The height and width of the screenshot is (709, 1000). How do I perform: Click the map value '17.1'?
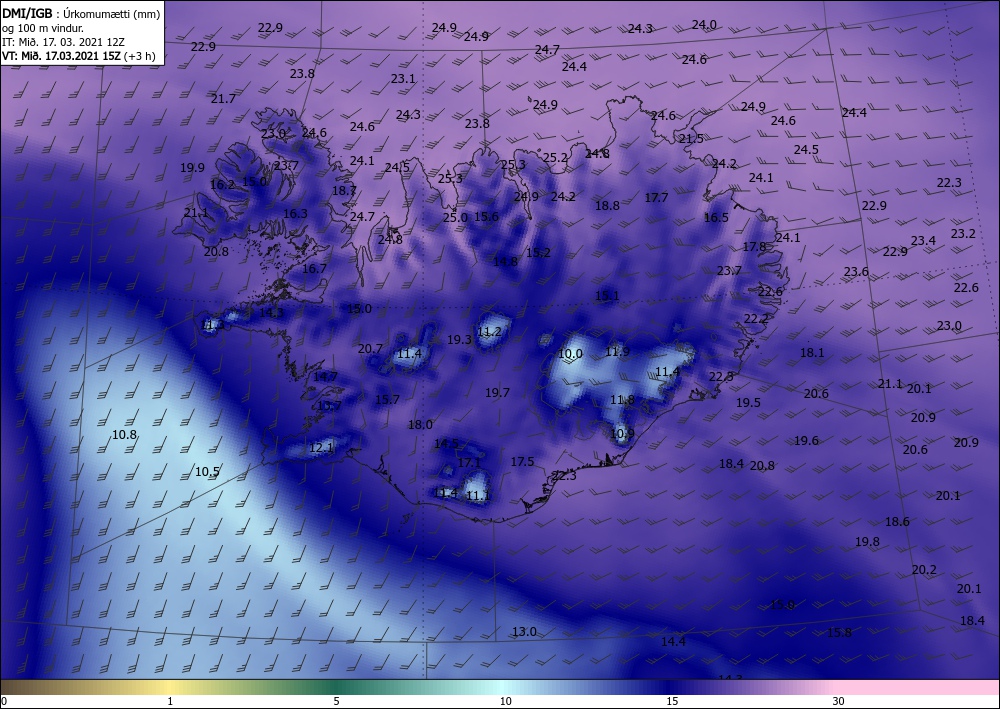tap(469, 462)
